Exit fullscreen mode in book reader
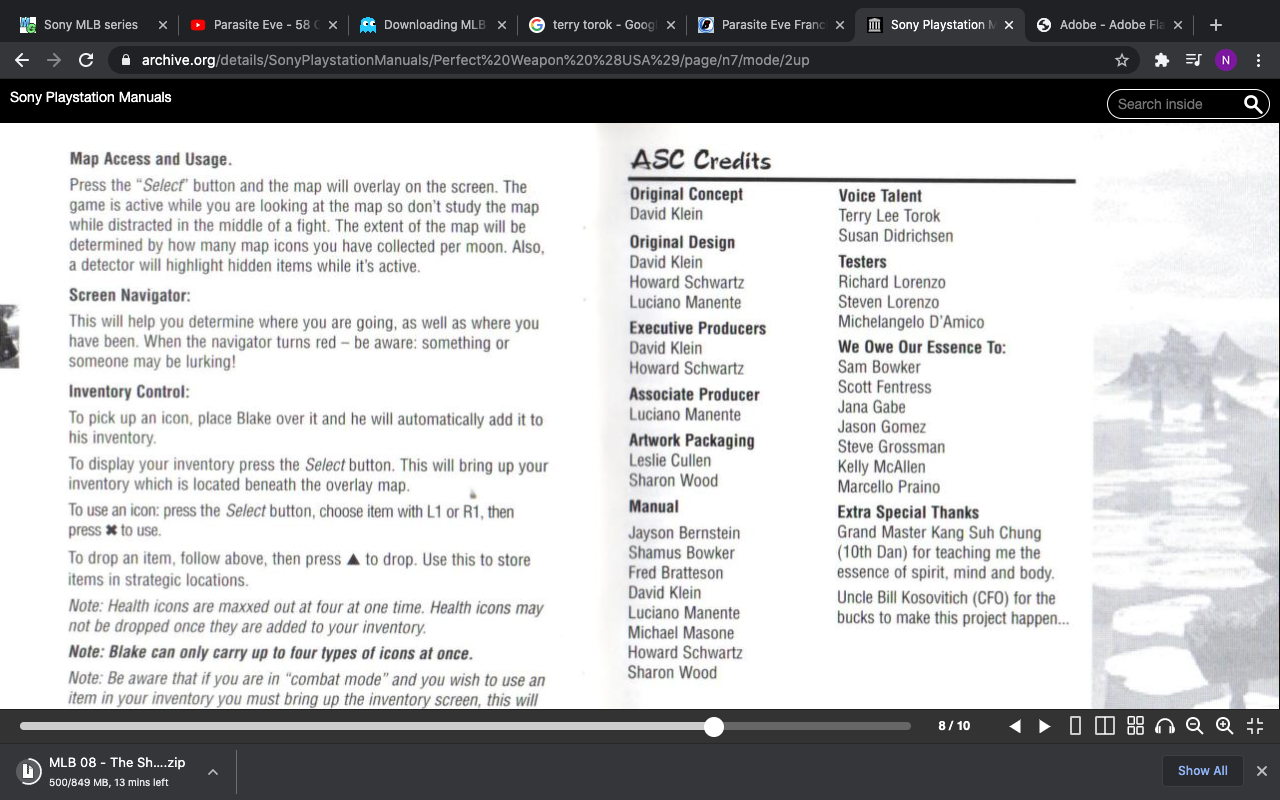The width and height of the screenshot is (1280, 800). 1255,726
